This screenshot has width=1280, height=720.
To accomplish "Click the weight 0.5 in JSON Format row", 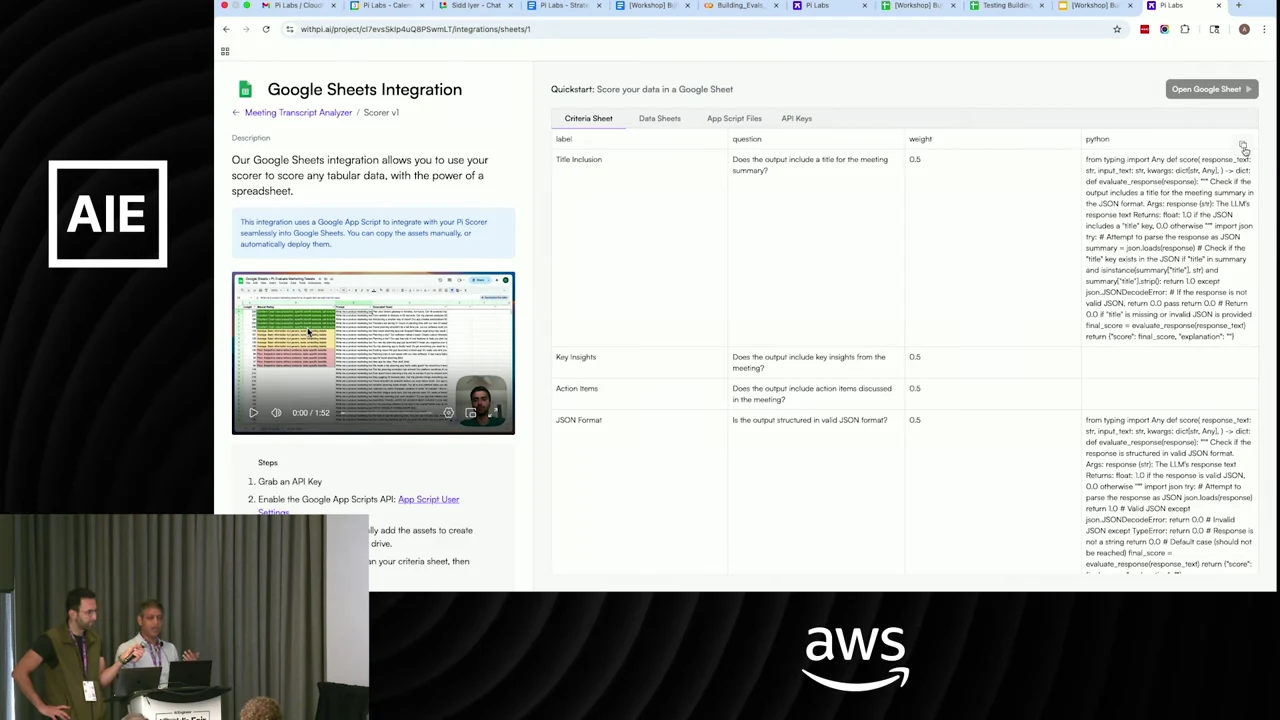I will tap(915, 420).
